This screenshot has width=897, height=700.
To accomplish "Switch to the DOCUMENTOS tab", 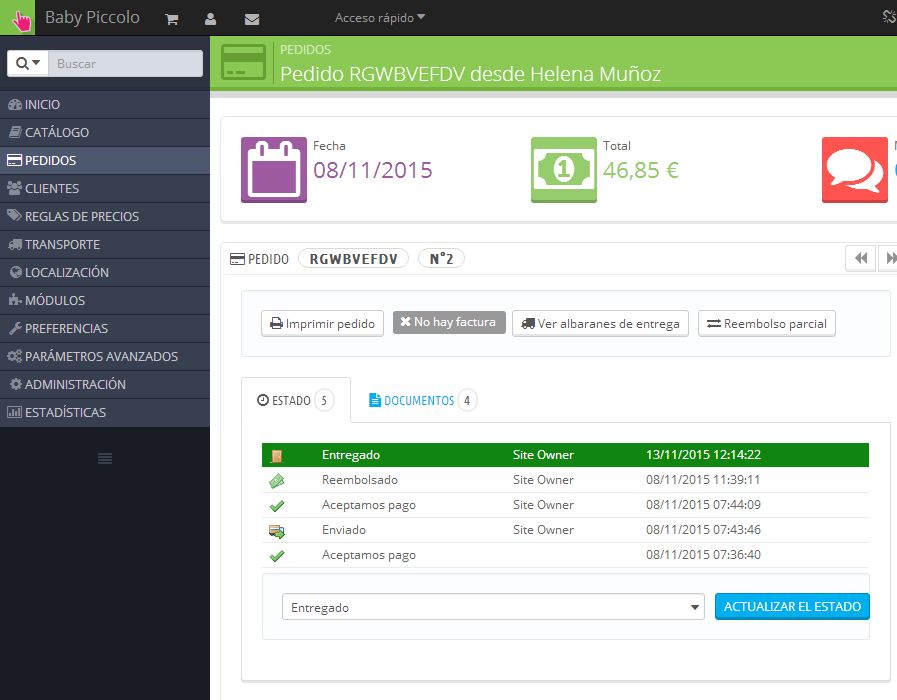I will pyautogui.click(x=422, y=400).
